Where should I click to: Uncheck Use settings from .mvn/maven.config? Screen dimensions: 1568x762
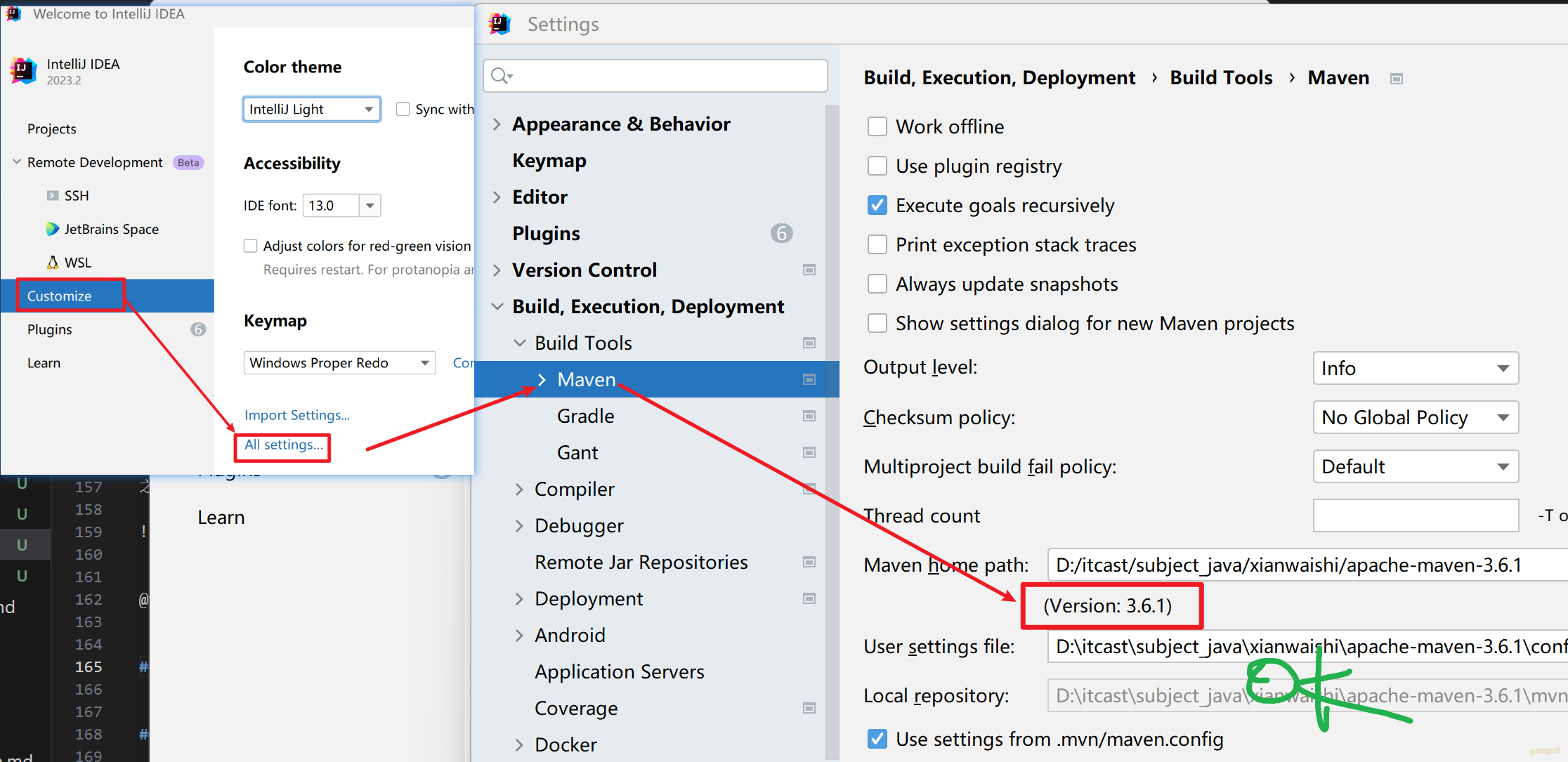pos(877,739)
